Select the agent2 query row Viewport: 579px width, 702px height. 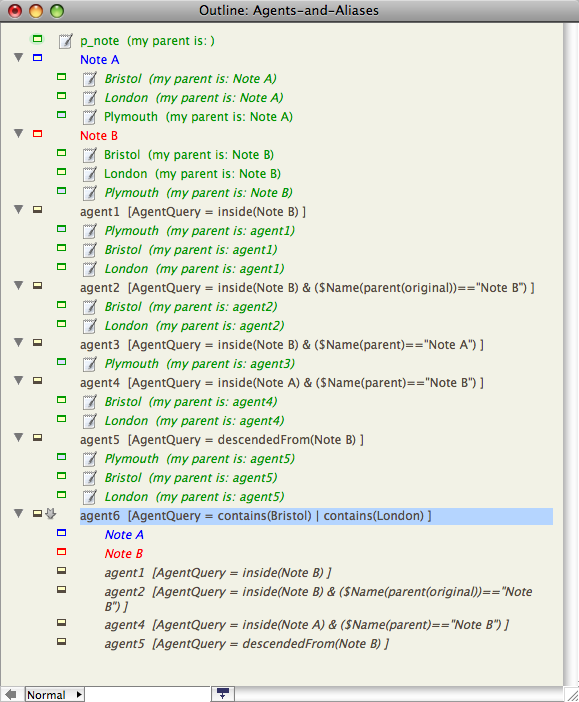[x=307, y=288]
